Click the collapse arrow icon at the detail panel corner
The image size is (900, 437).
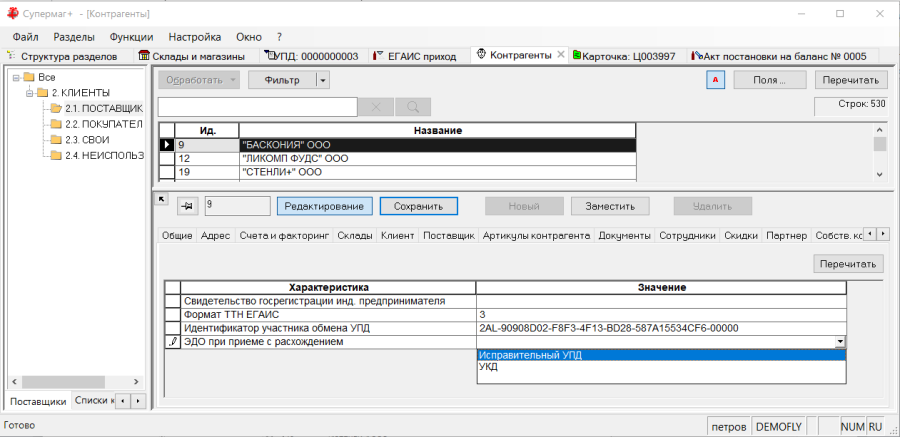click(161, 199)
